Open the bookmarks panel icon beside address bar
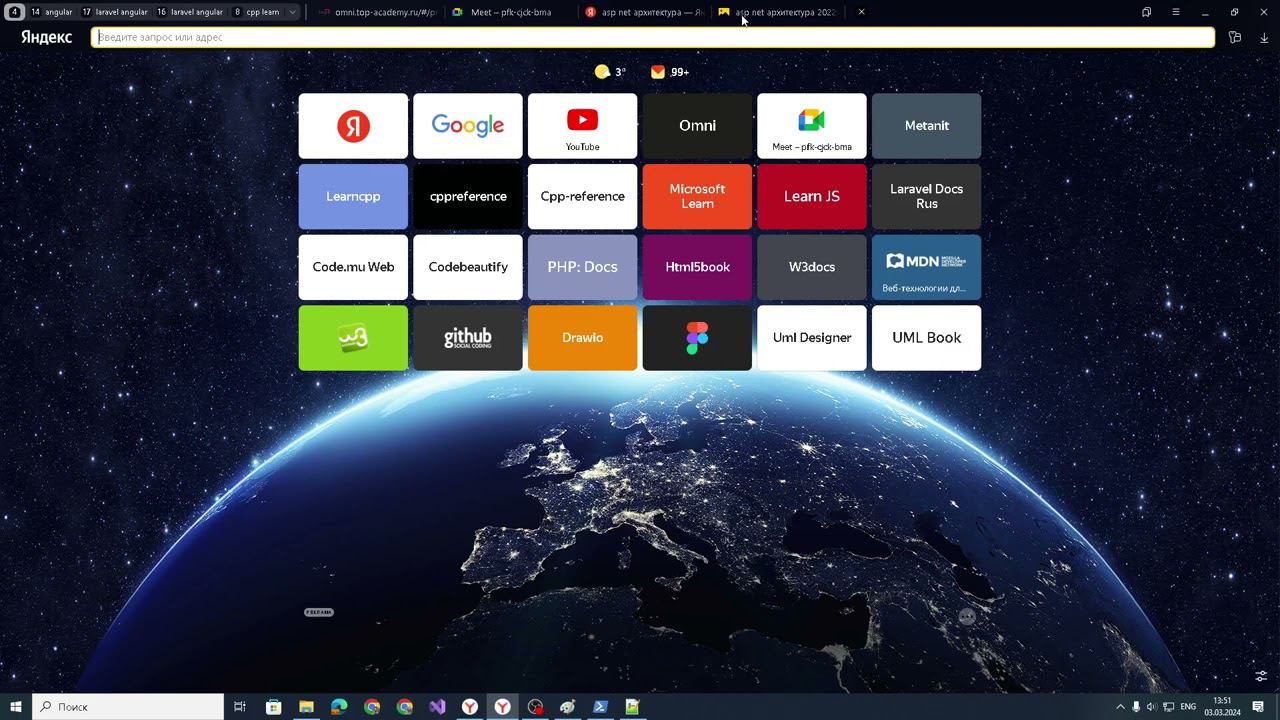The image size is (1280, 720). 1235,37
